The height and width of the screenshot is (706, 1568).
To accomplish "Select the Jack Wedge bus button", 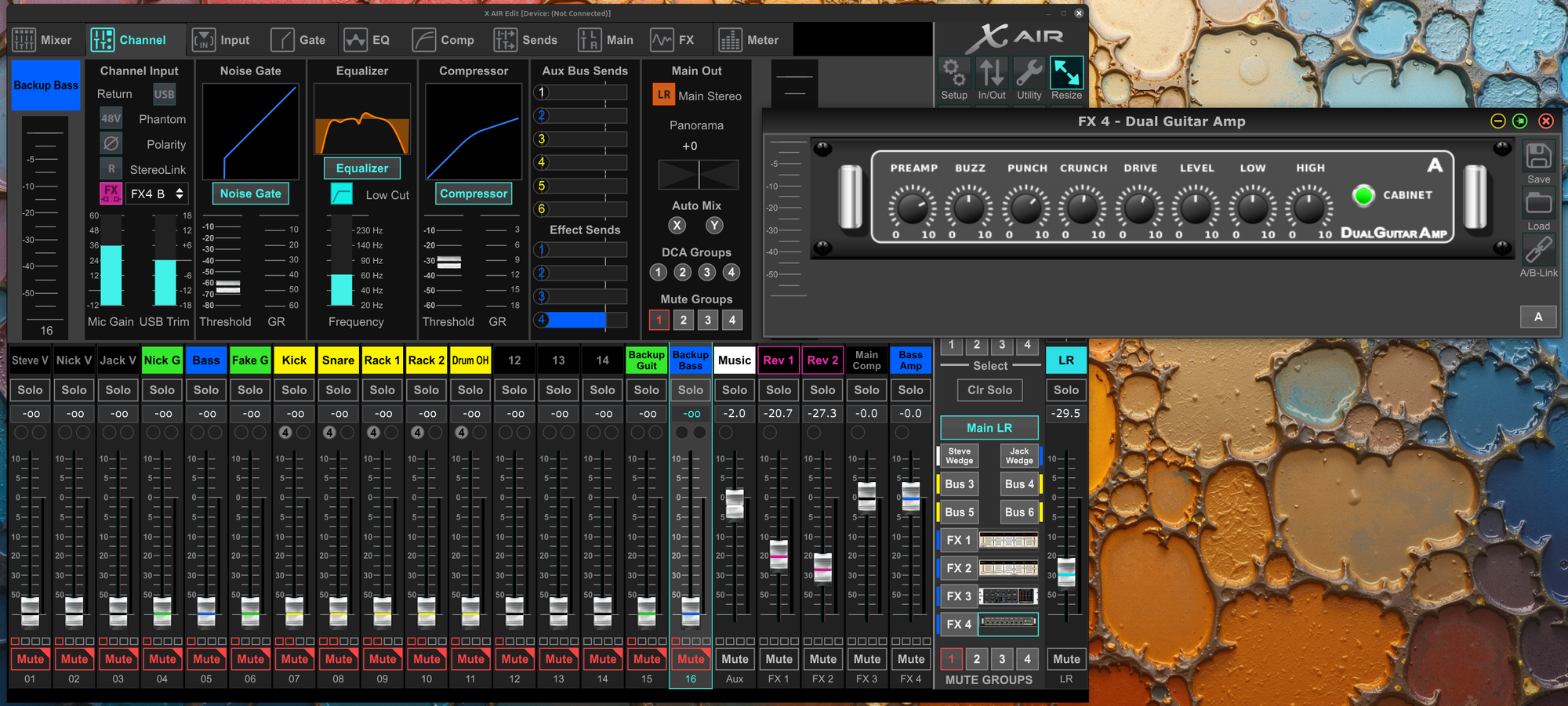I will point(1019,456).
